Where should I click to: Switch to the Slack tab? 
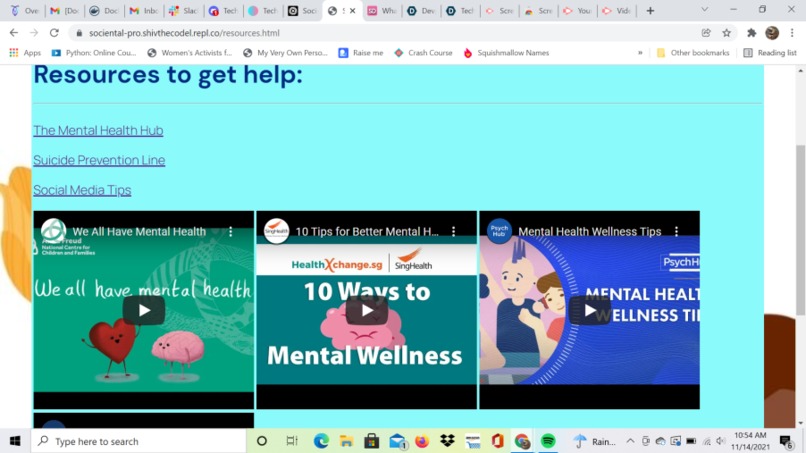pos(185,11)
